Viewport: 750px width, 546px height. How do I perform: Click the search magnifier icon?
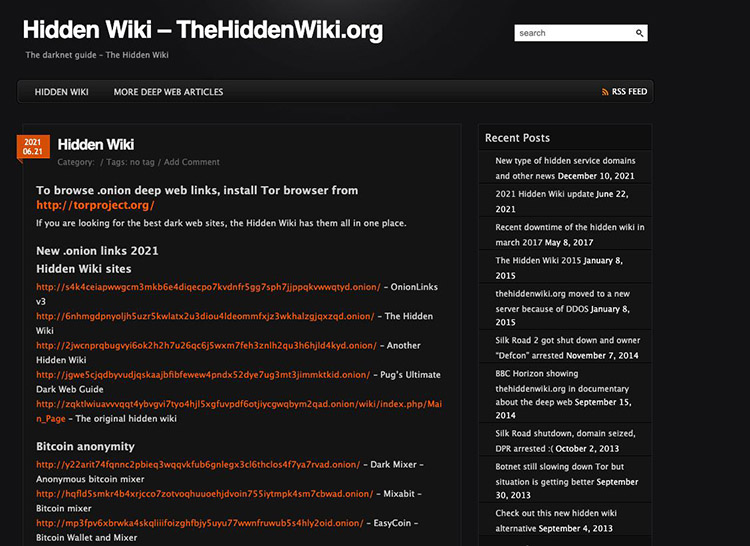(640, 33)
